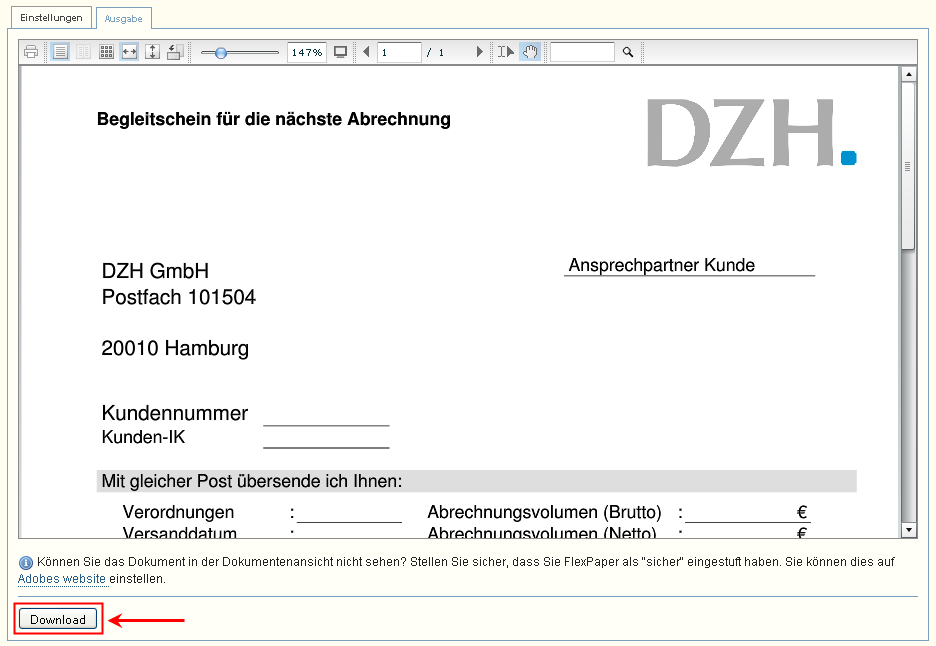Click the scrollbar down arrow
This screenshot has height=646, width=936.
[908, 530]
